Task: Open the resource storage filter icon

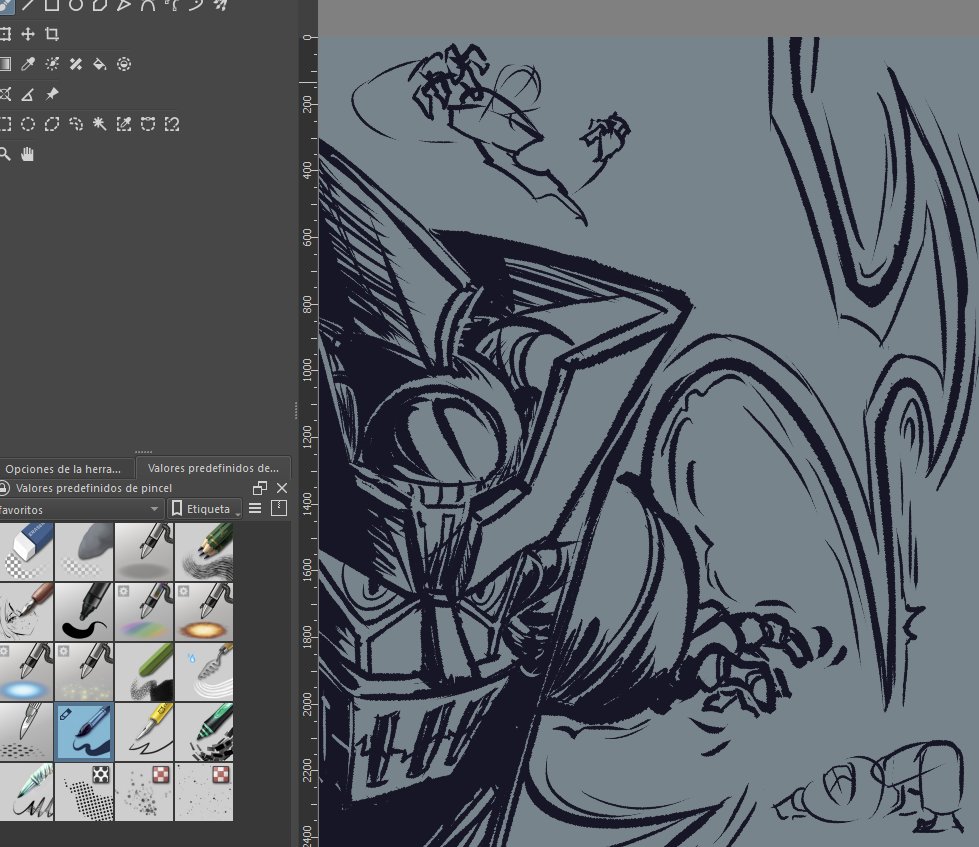Action: coord(279,509)
